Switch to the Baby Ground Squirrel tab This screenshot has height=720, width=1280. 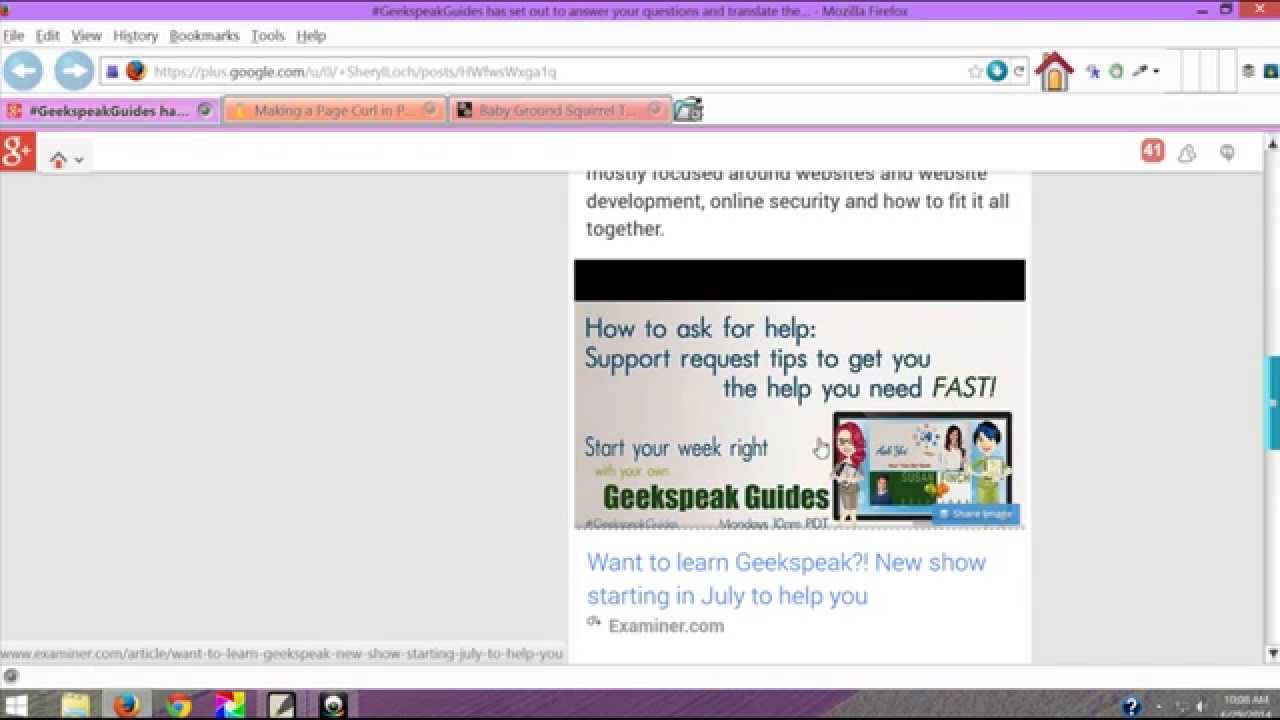coord(558,110)
